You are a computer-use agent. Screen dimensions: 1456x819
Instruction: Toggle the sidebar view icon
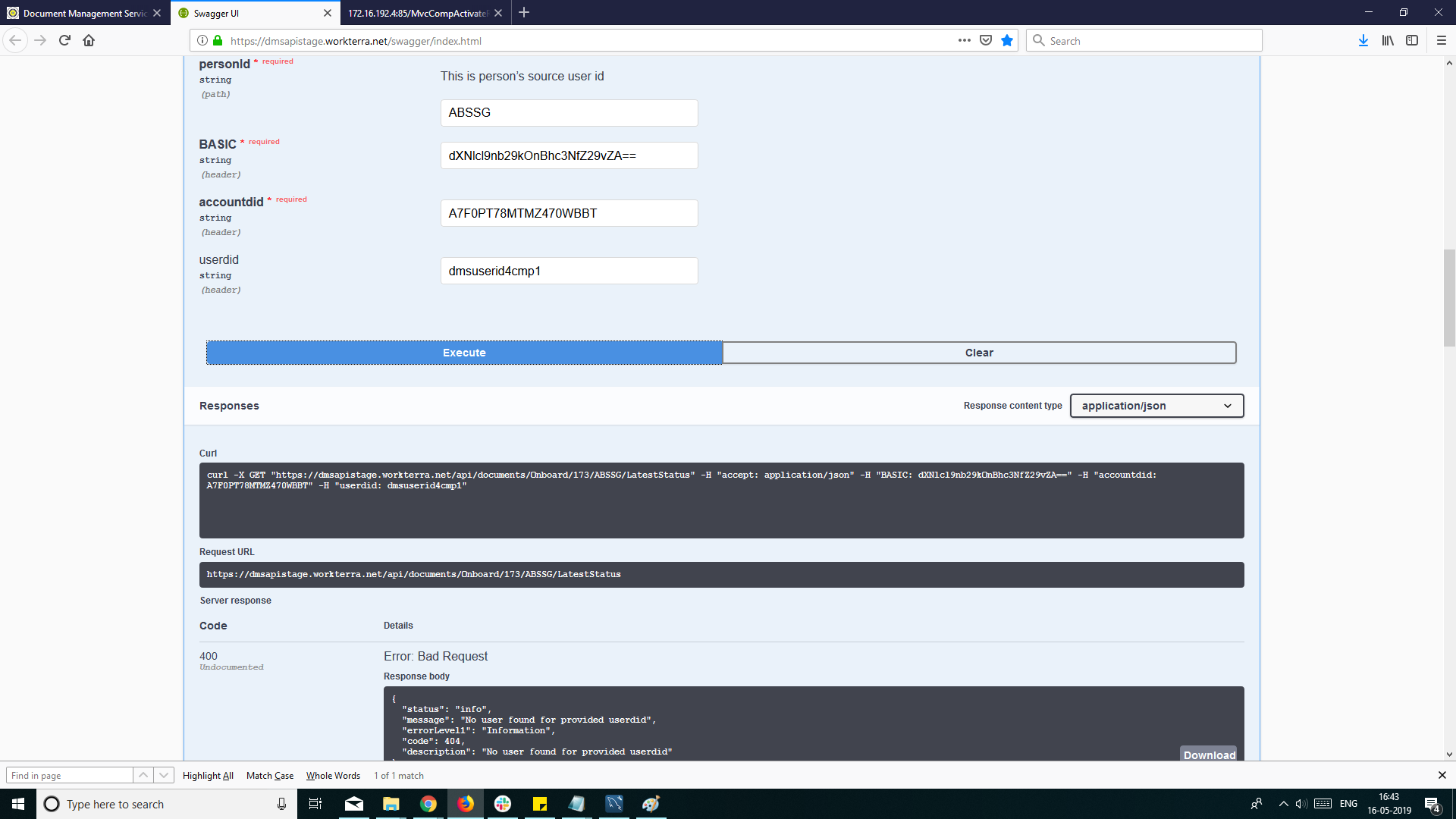(1411, 41)
